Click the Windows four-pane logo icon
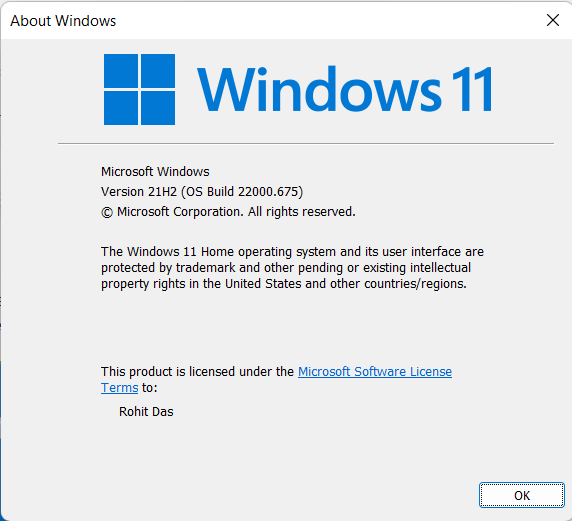572x521 pixels. click(139, 89)
